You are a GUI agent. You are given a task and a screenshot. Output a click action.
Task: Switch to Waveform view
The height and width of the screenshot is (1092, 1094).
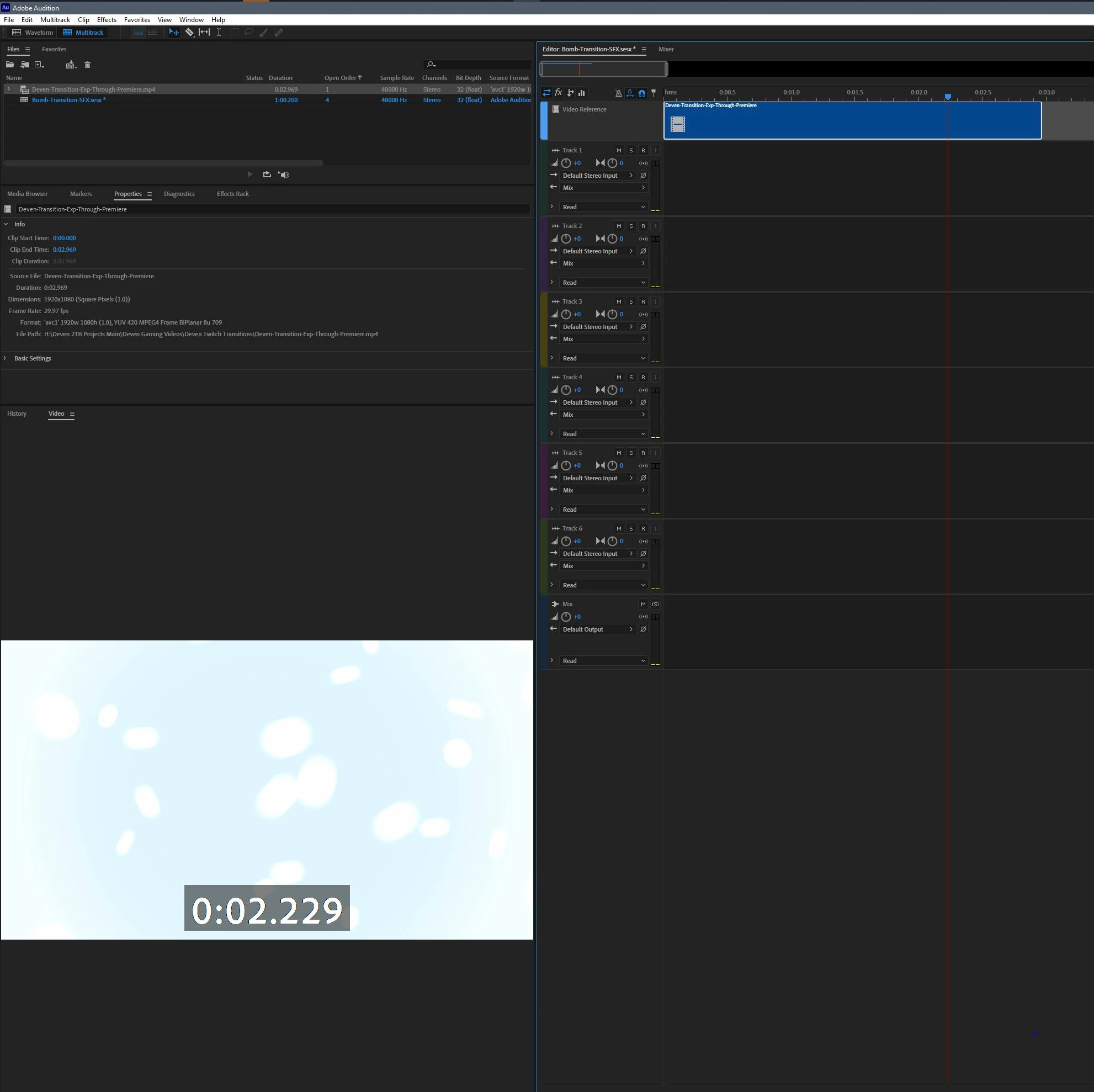click(x=33, y=32)
